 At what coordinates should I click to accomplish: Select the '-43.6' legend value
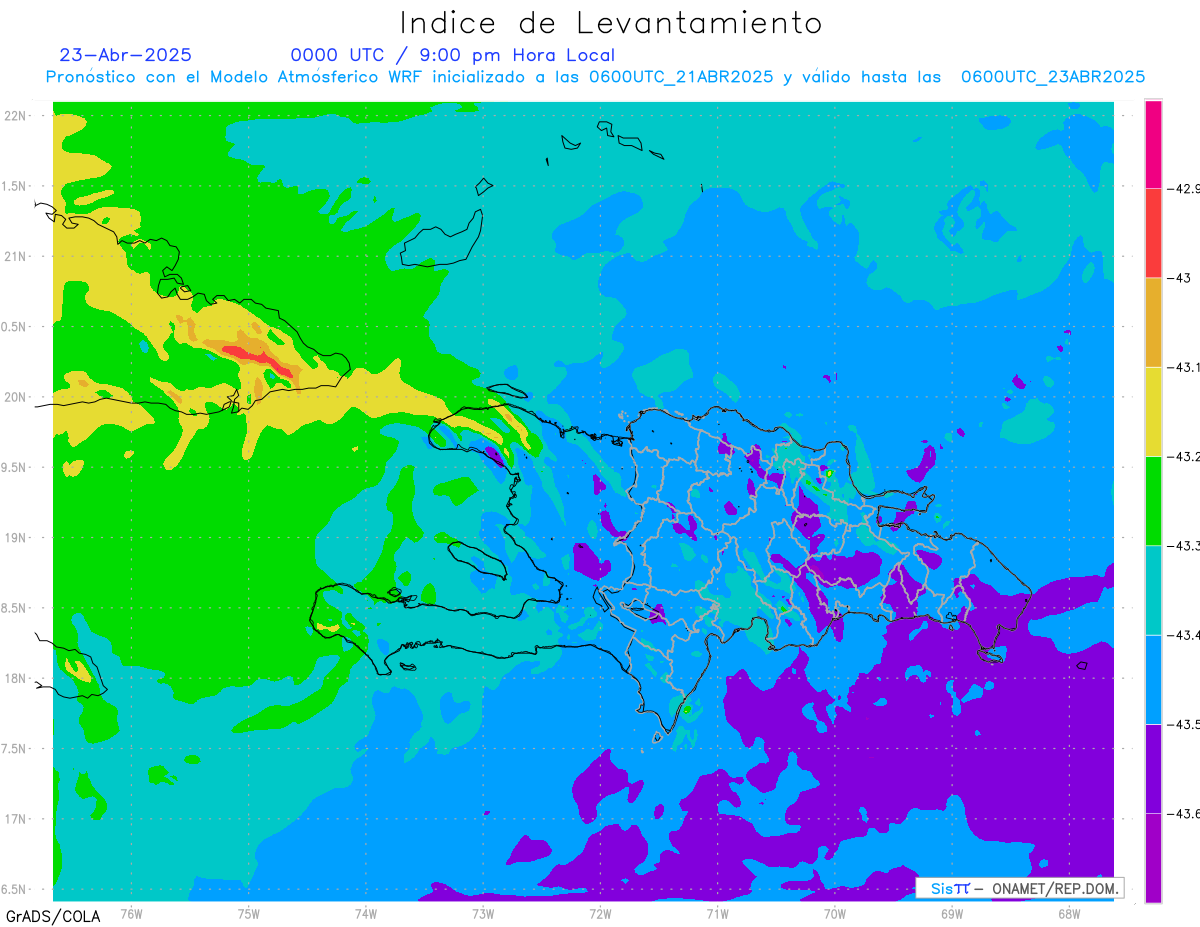(1184, 813)
